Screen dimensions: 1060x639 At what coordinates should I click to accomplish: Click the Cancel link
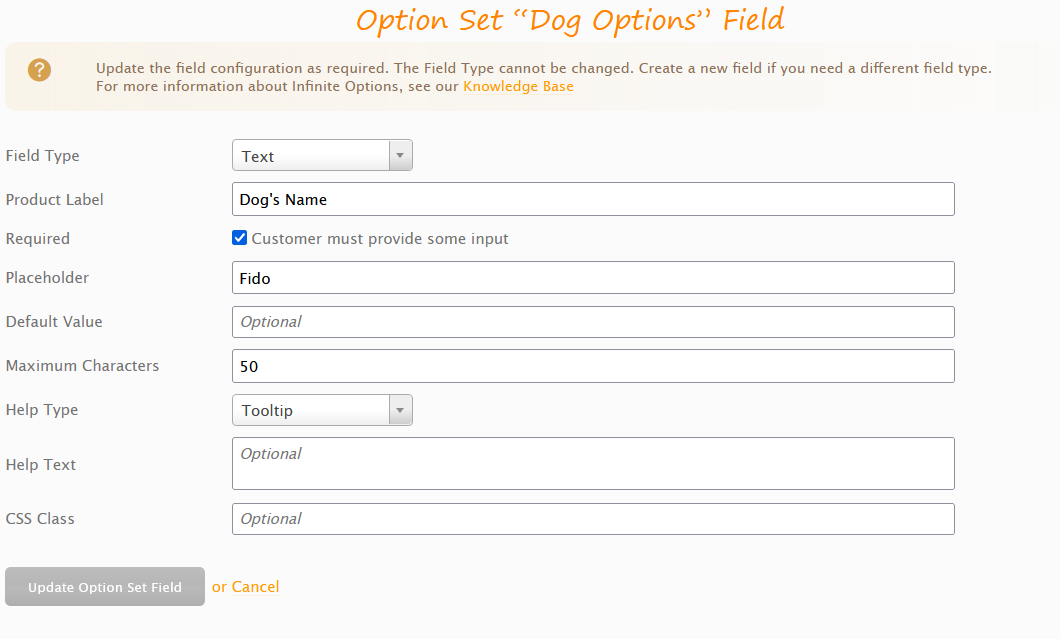click(x=255, y=587)
